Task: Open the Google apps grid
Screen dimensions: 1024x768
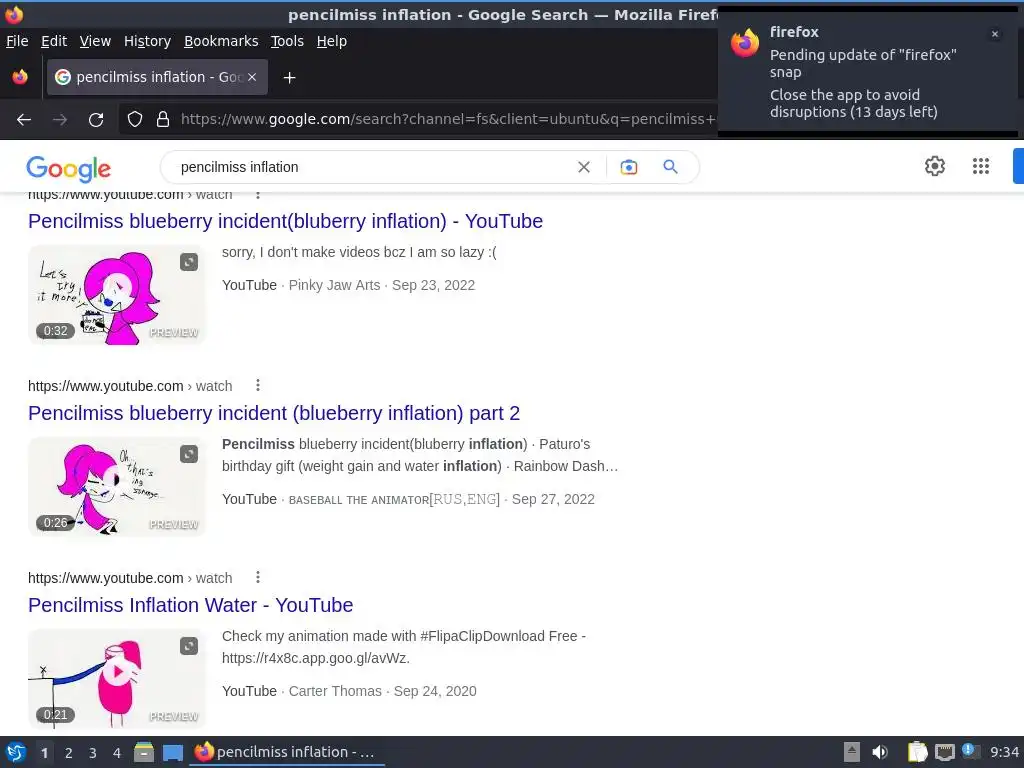Action: click(981, 166)
